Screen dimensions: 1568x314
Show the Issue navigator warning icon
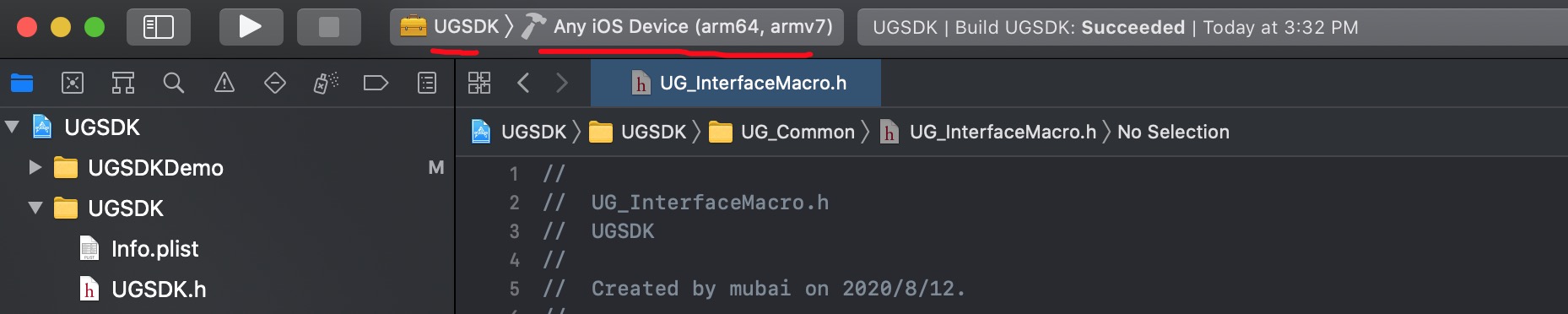(224, 83)
